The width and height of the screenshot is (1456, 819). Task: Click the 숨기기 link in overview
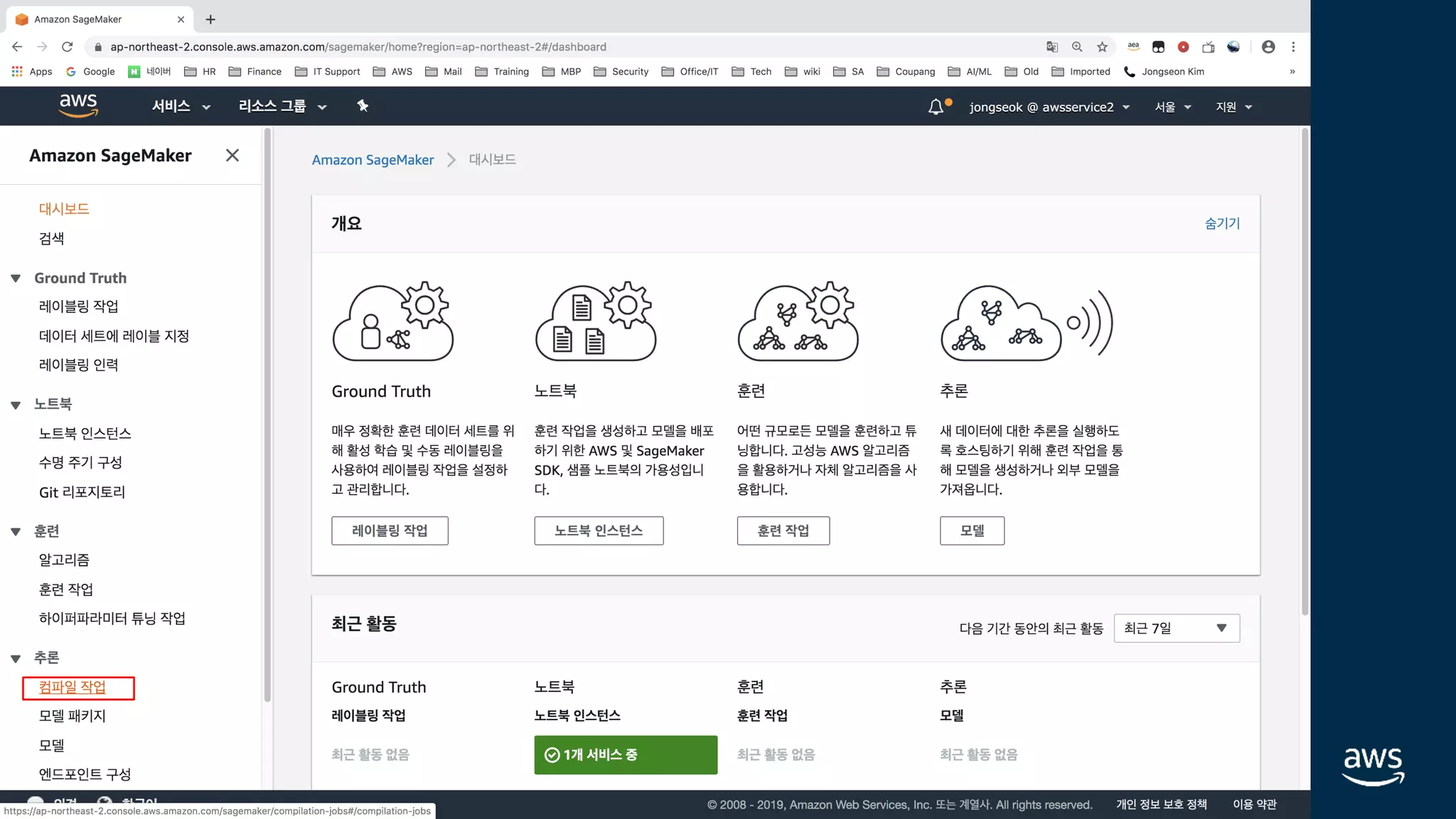[x=1221, y=223]
